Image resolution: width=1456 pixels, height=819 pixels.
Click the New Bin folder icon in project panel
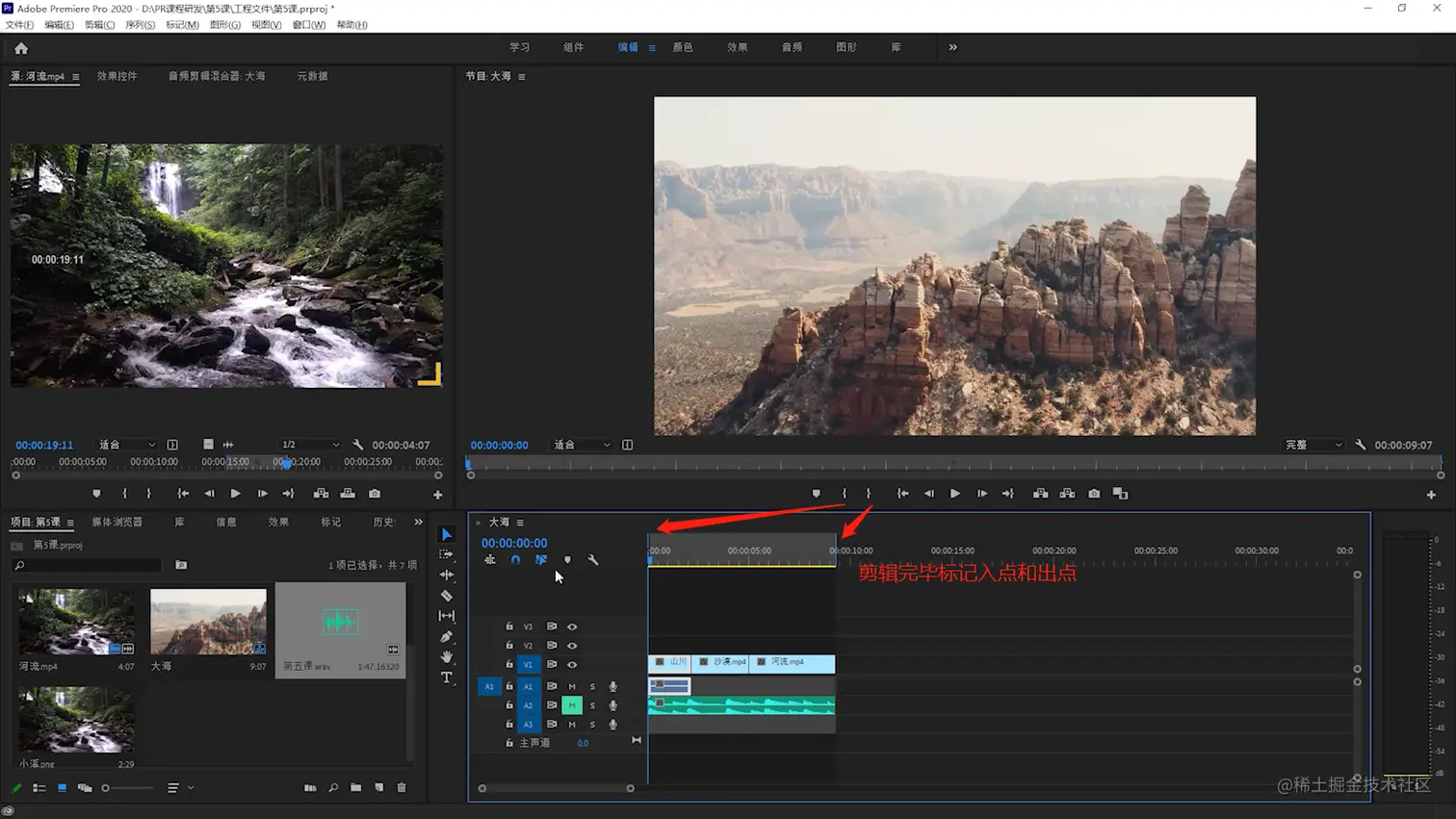tap(356, 788)
